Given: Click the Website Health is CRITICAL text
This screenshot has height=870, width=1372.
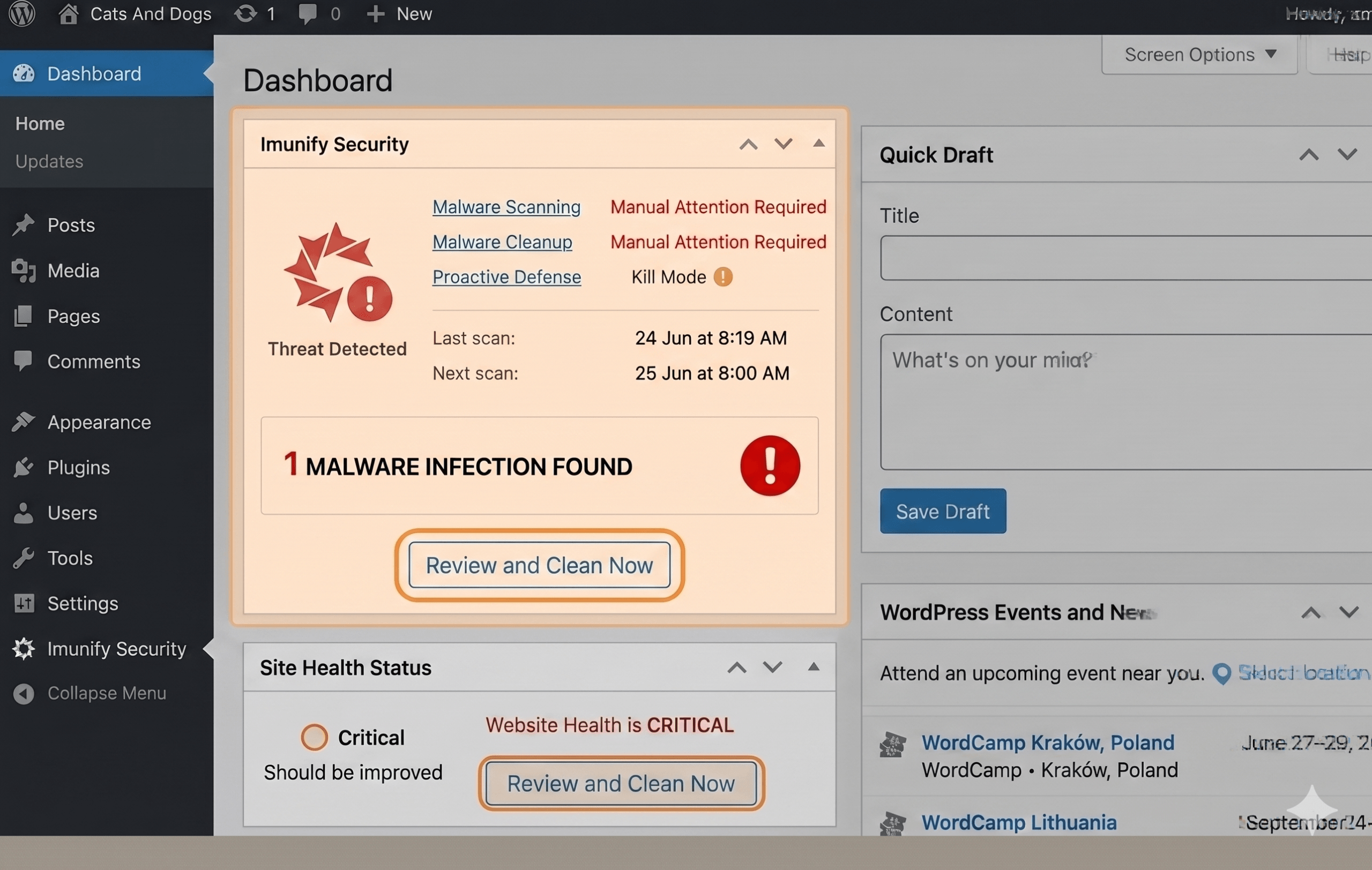Looking at the screenshot, I should coord(610,725).
